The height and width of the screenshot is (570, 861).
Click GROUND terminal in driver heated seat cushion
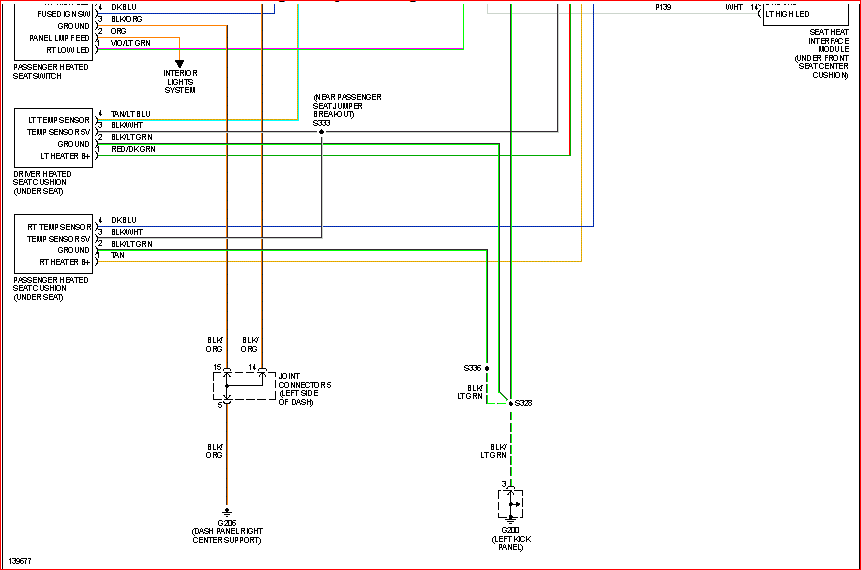point(74,144)
